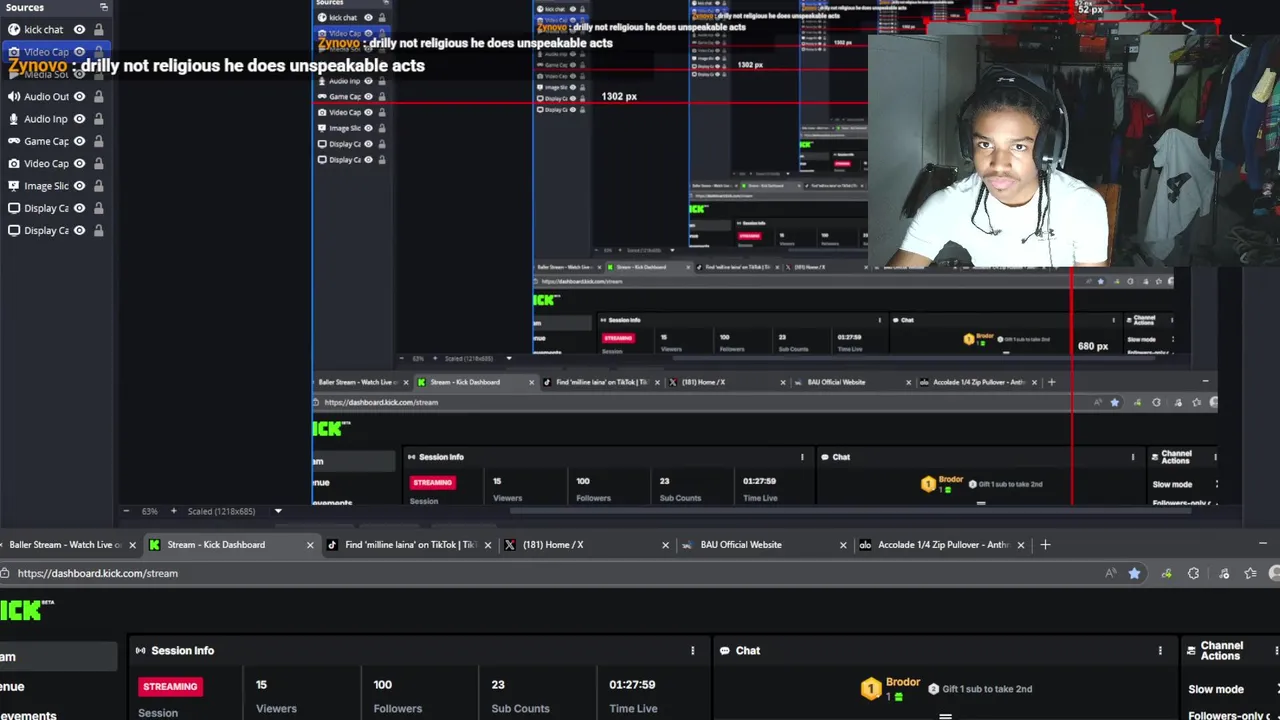1280x720 pixels.
Task: Toggle the eye icon of the highlighted Video Cap source
Action: click(x=79, y=52)
